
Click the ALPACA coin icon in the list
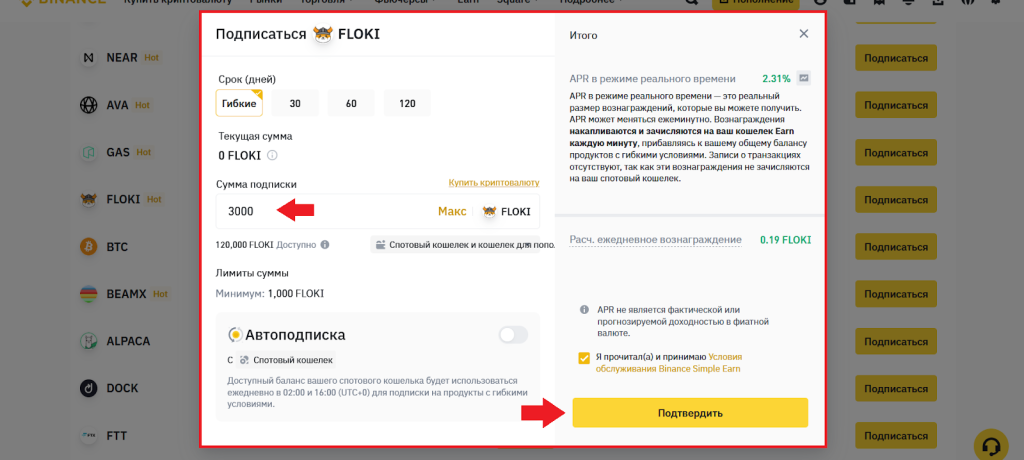coord(88,340)
